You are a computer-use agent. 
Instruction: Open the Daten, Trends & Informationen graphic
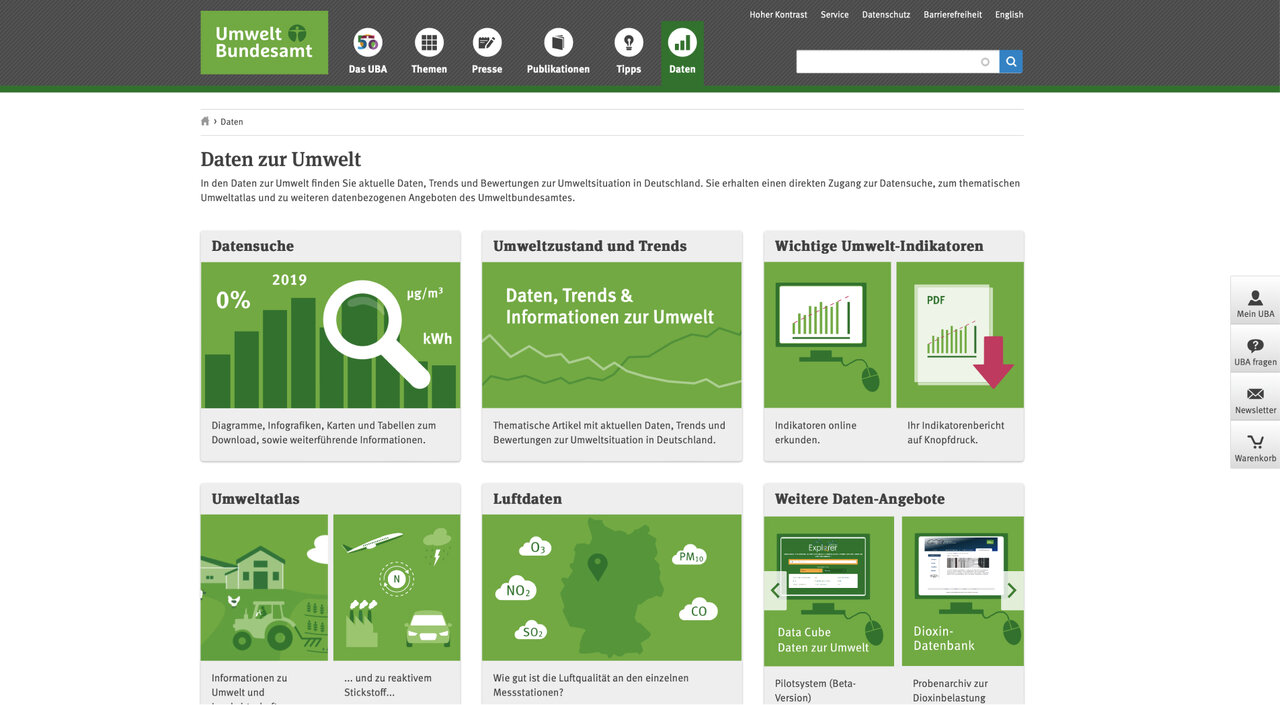[612, 335]
